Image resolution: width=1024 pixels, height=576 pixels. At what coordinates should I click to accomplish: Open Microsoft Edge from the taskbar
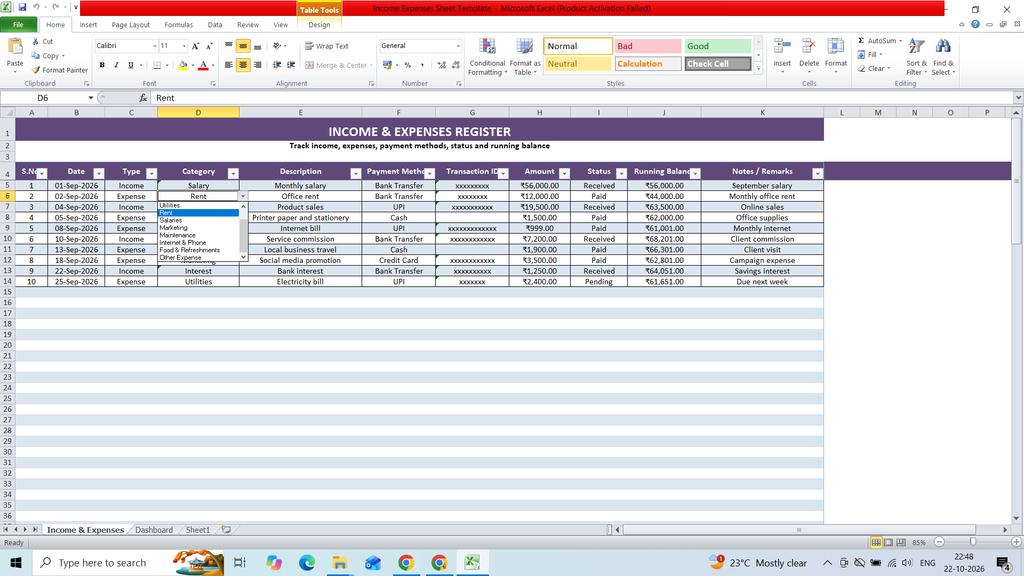point(306,562)
